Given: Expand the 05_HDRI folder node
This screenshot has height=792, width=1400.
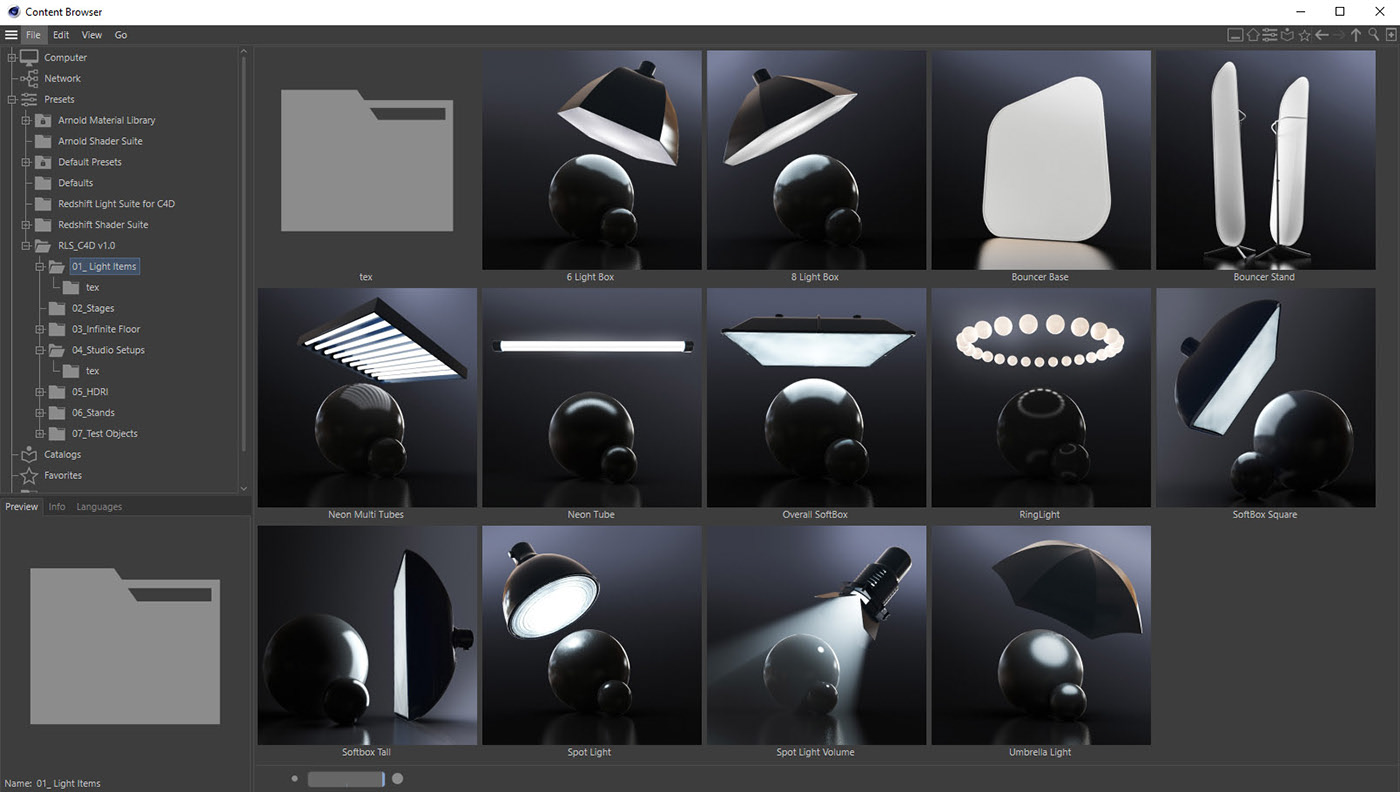Looking at the screenshot, I should (40, 392).
